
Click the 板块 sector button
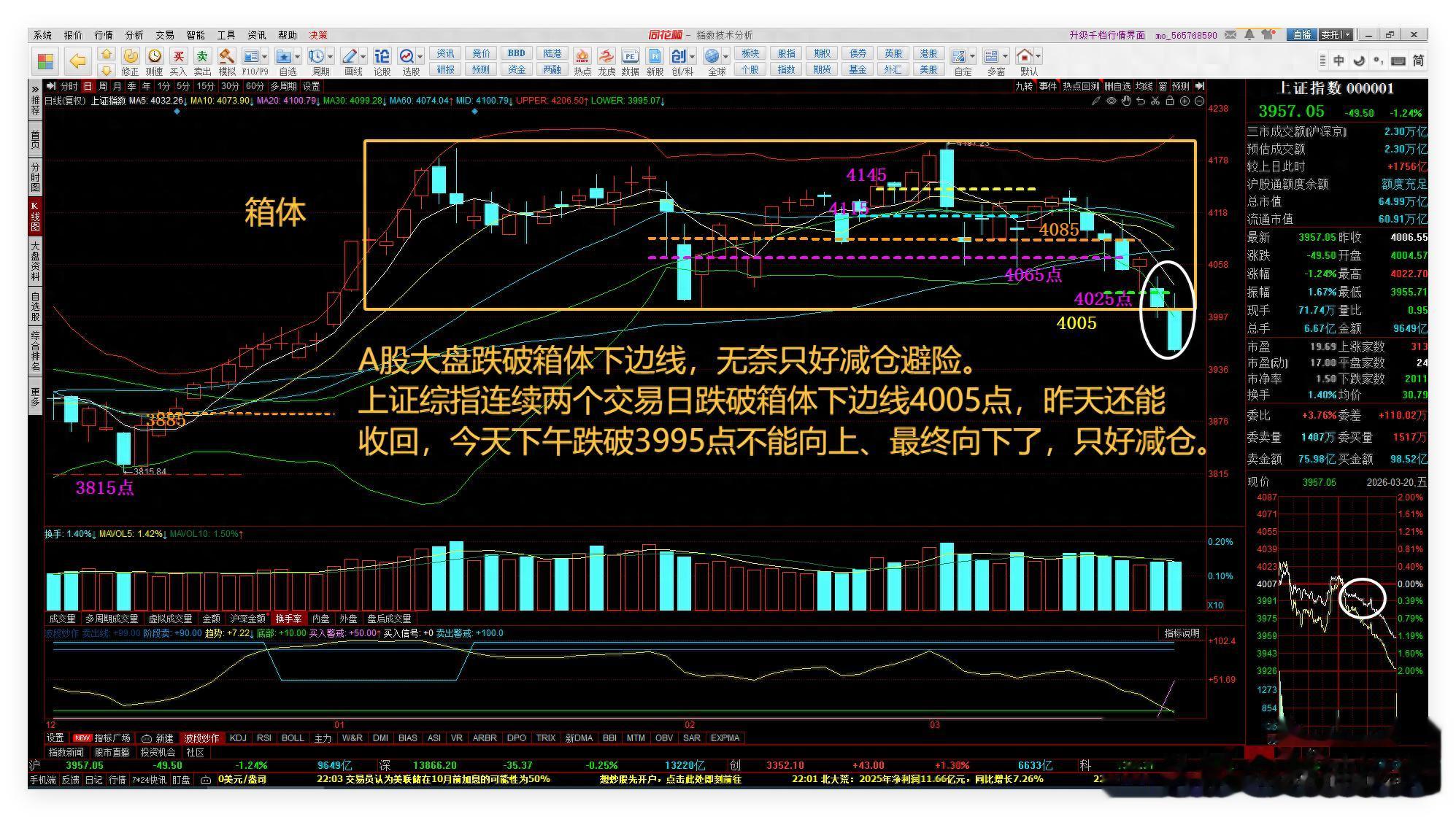point(750,53)
